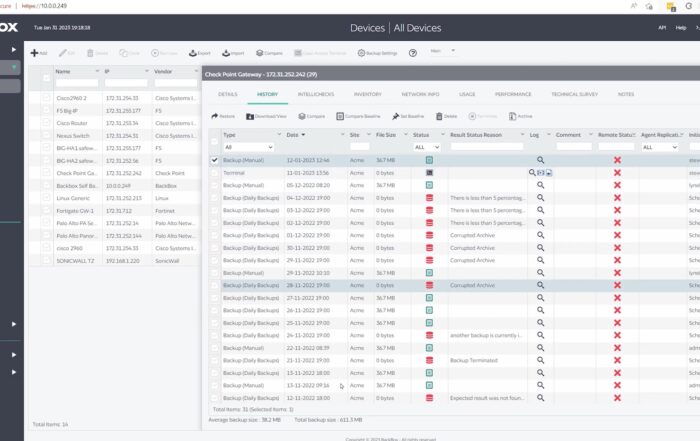
Task: Click the Name filter input field
Action: click(x=77, y=83)
